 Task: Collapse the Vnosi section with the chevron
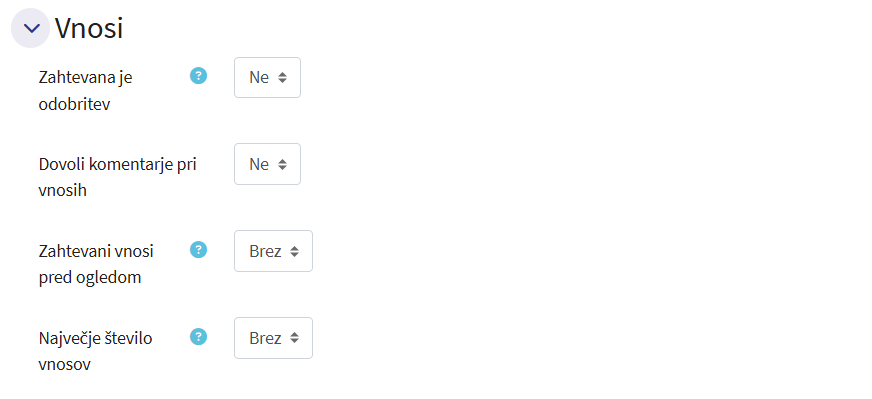tap(31, 28)
